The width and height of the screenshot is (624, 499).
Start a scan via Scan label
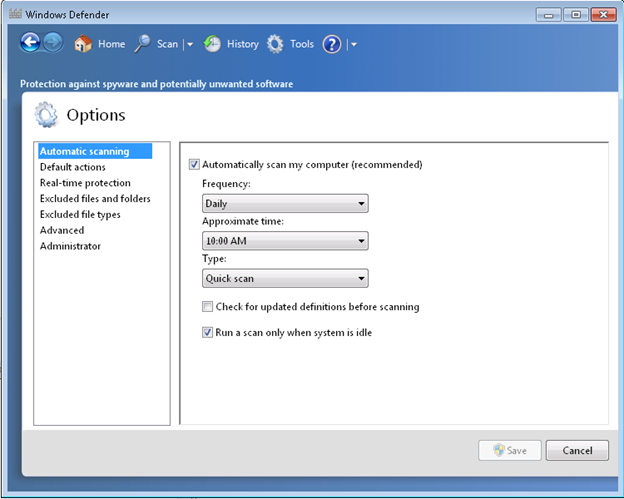167,44
